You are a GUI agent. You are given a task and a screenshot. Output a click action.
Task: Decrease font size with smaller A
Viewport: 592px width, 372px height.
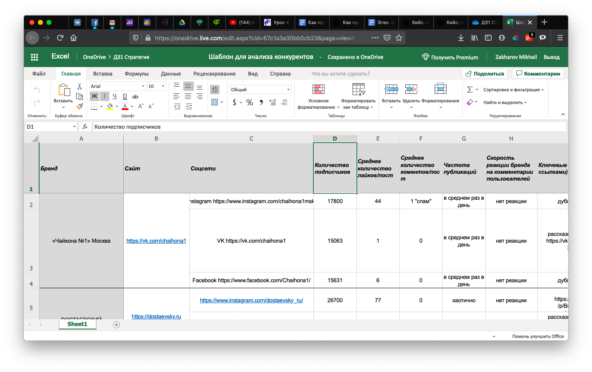tap(151, 107)
